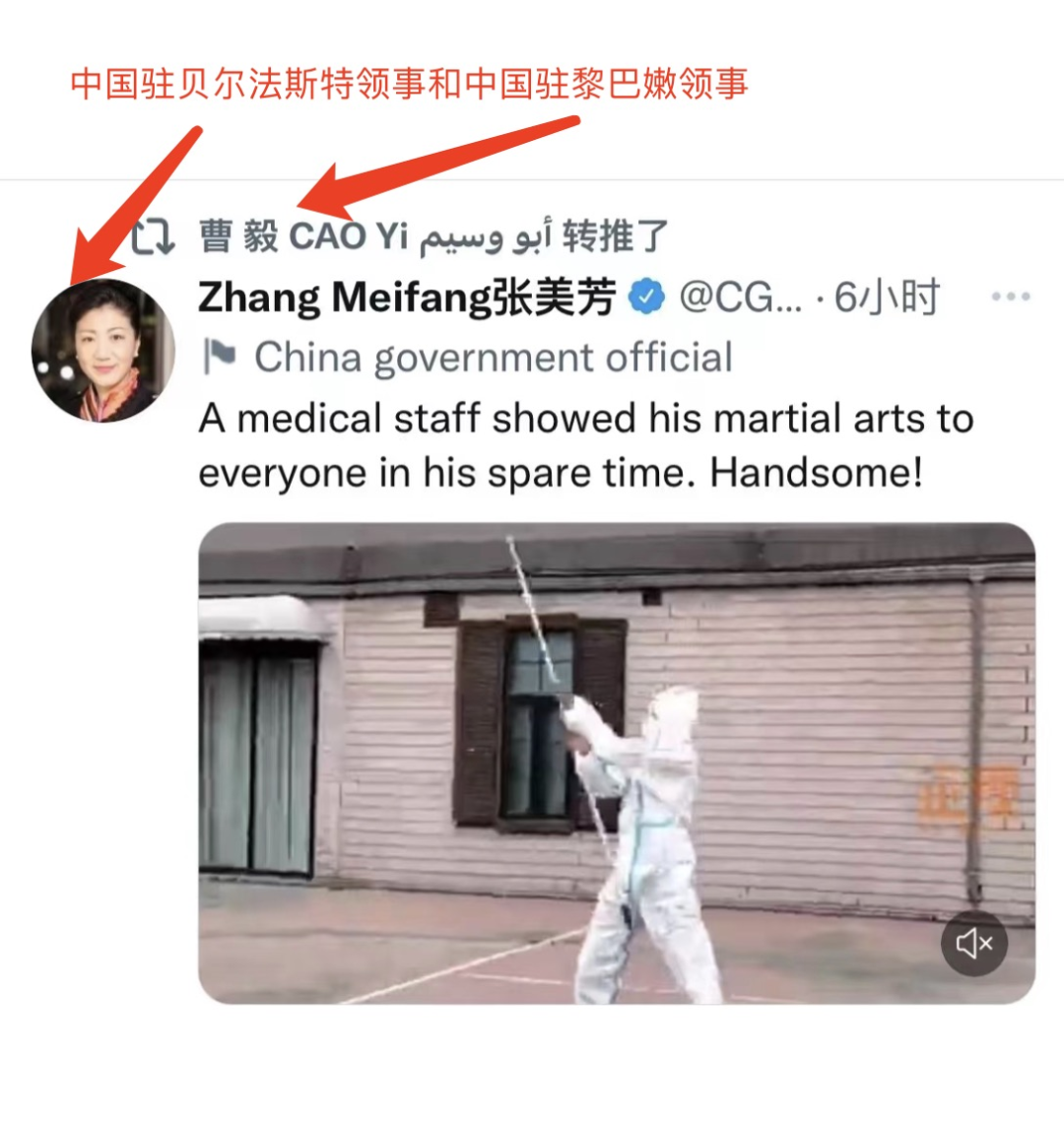Open the China government official label
This screenshot has height=1129, width=1064.
pyautogui.click(x=494, y=358)
